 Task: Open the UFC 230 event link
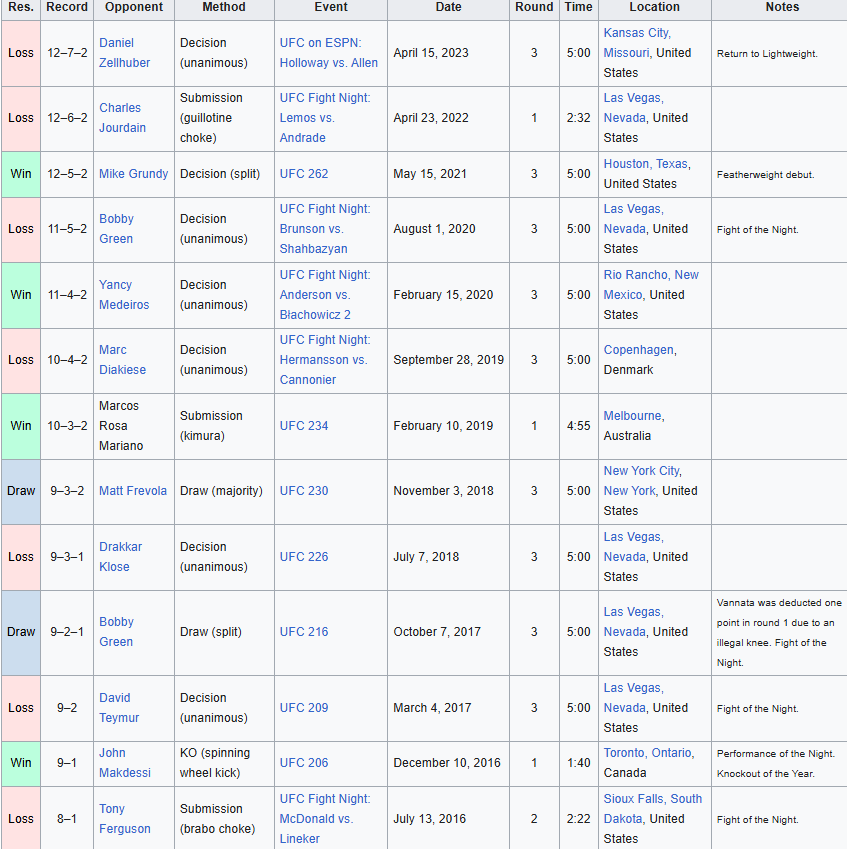(x=304, y=491)
